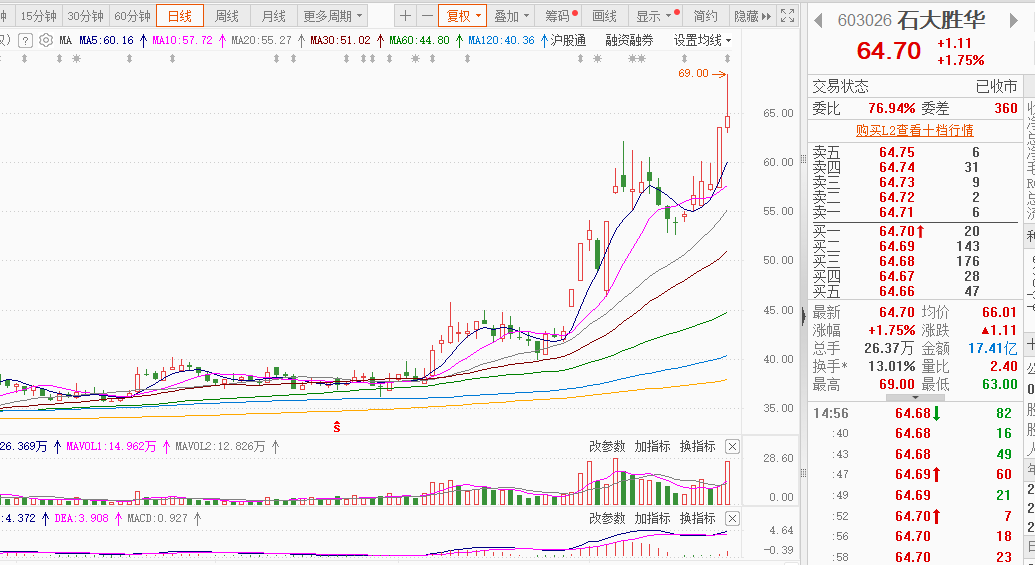This screenshot has width=1035, height=565.
Task: Go to previous stock with left arrow
Action: click(818, 21)
